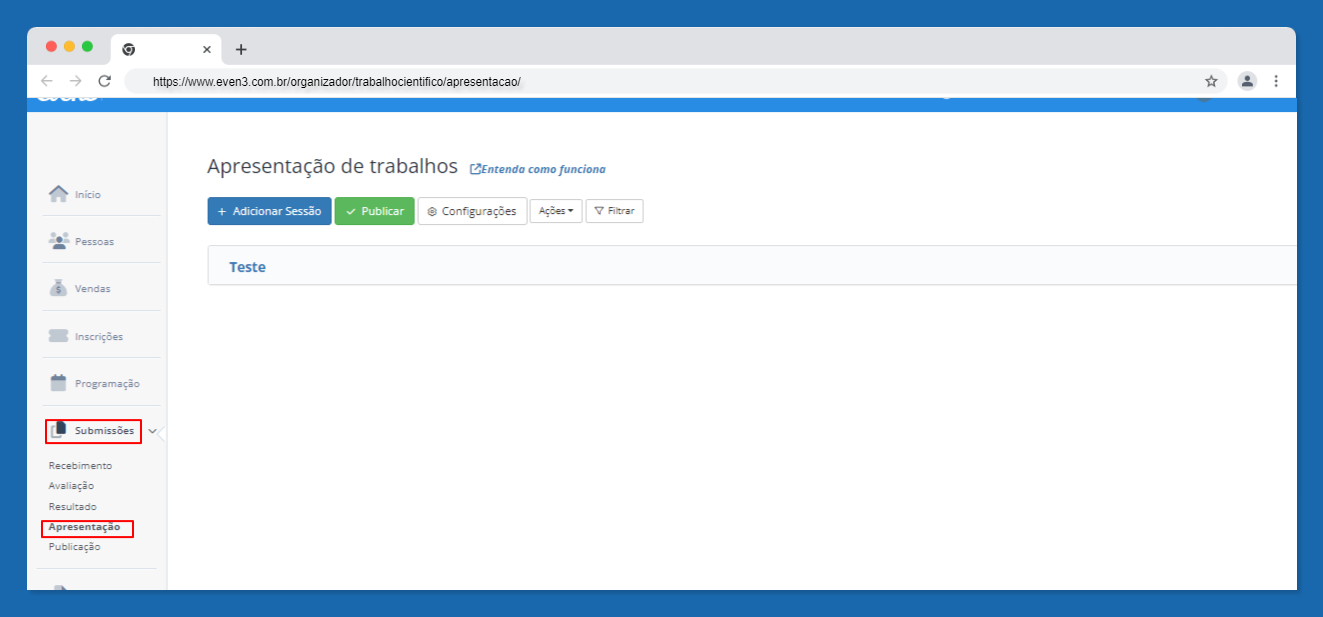Open Início home icon in sidebar
This screenshot has width=1323, height=617.
point(59,194)
